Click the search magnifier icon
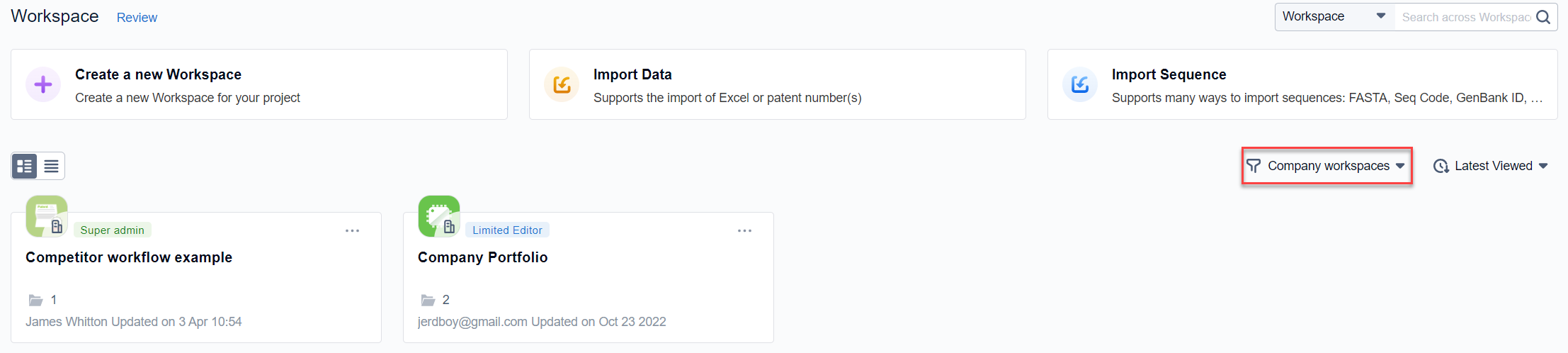1568x353 pixels. (x=1543, y=17)
